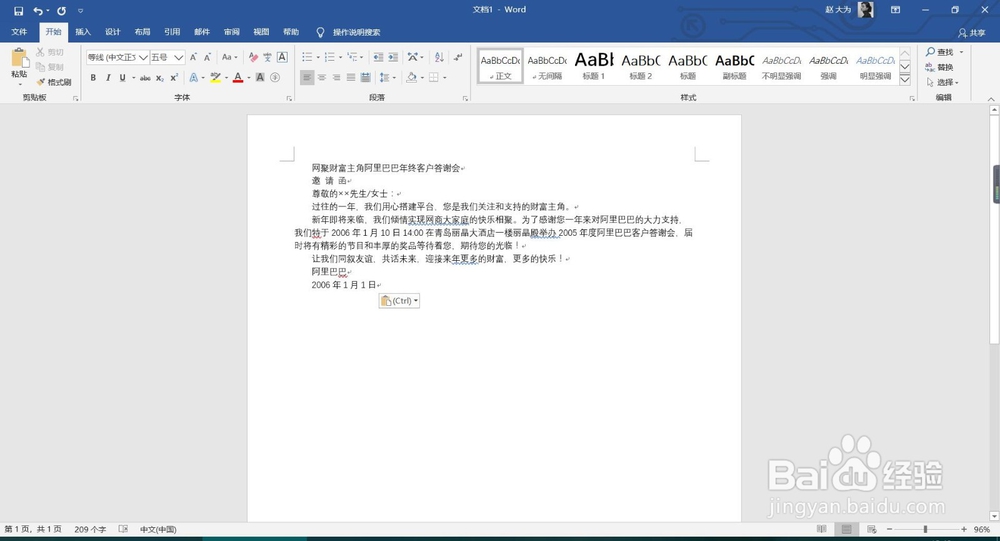Viewport: 1000px width, 541px height.
Task: Insert enclosed character (circled) icon
Action: click(275, 78)
